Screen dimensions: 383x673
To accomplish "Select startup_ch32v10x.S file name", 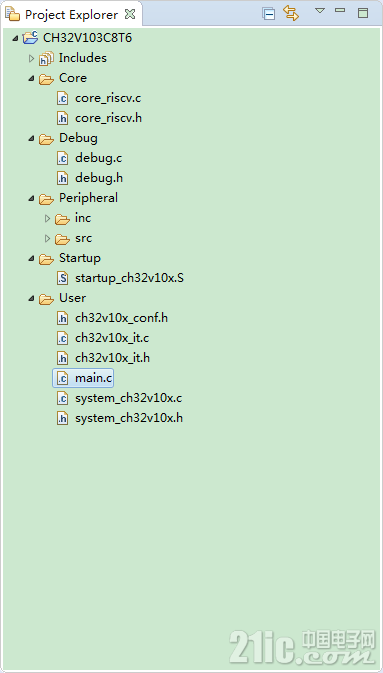I will [x=130, y=278].
